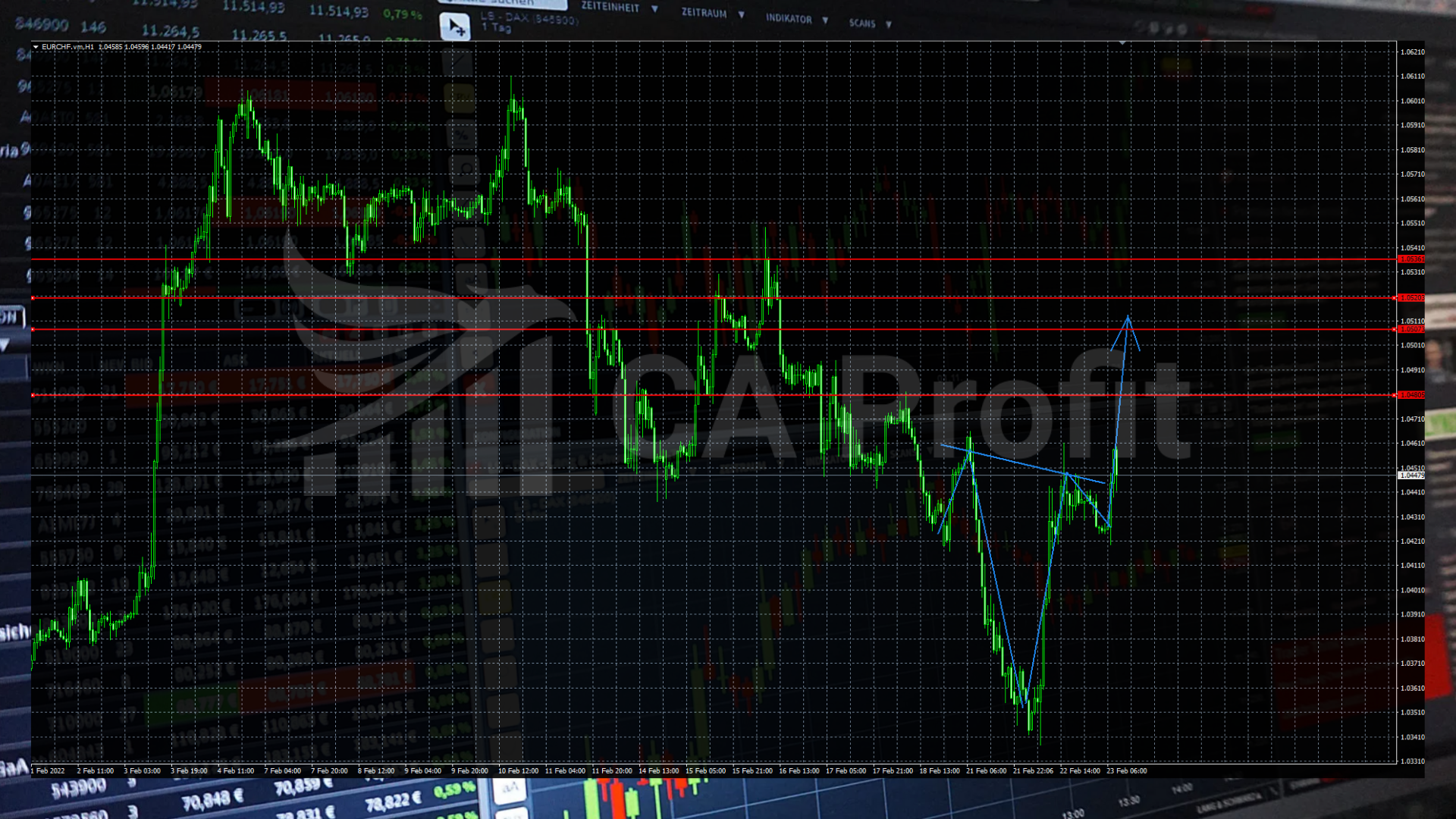Click the 14 Feb 13:00 time axis label
This screenshot has height=819, width=1456.
pos(659,771)
